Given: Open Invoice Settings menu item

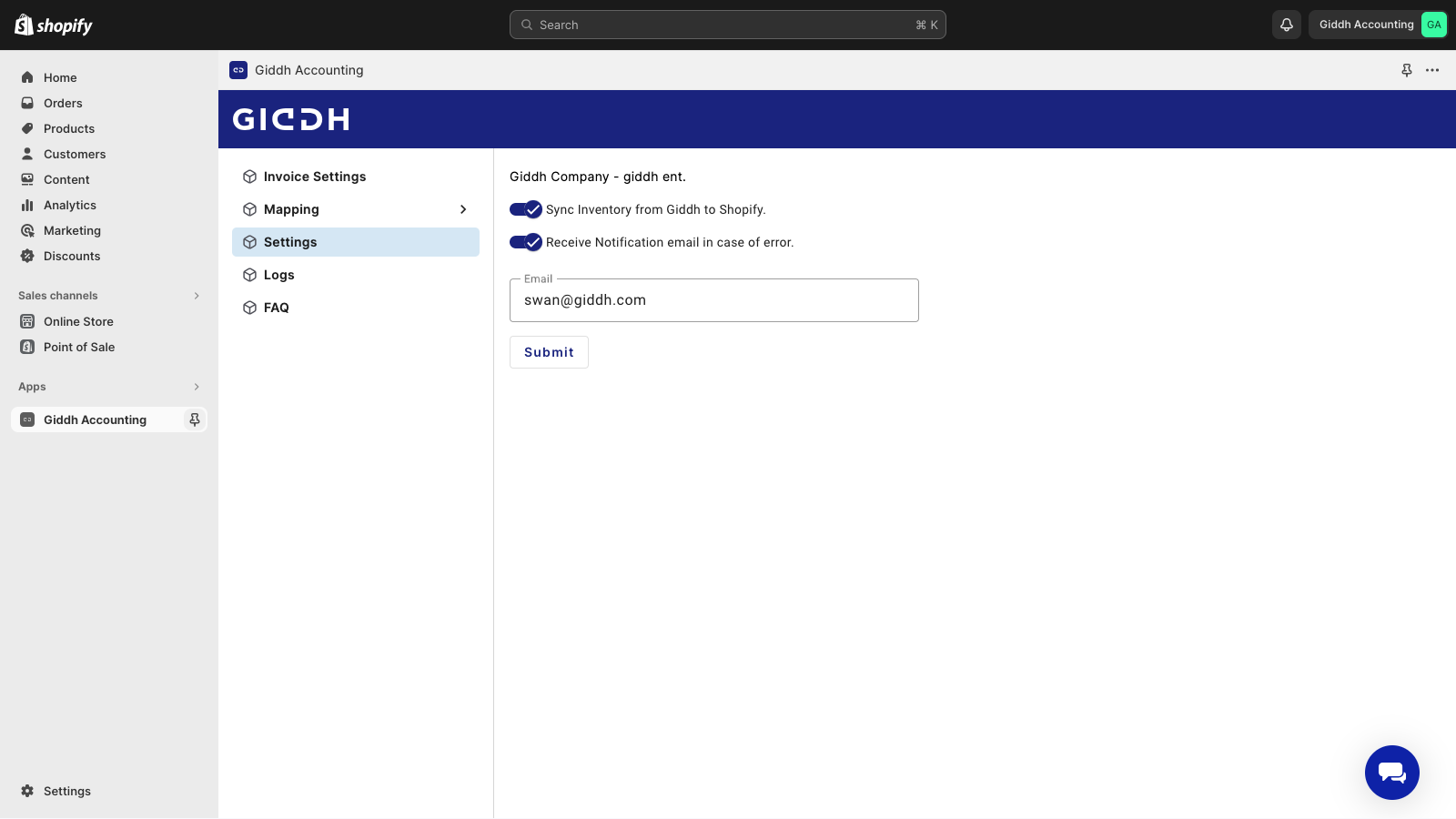Looking at the screenshot, I should point(356,177).
